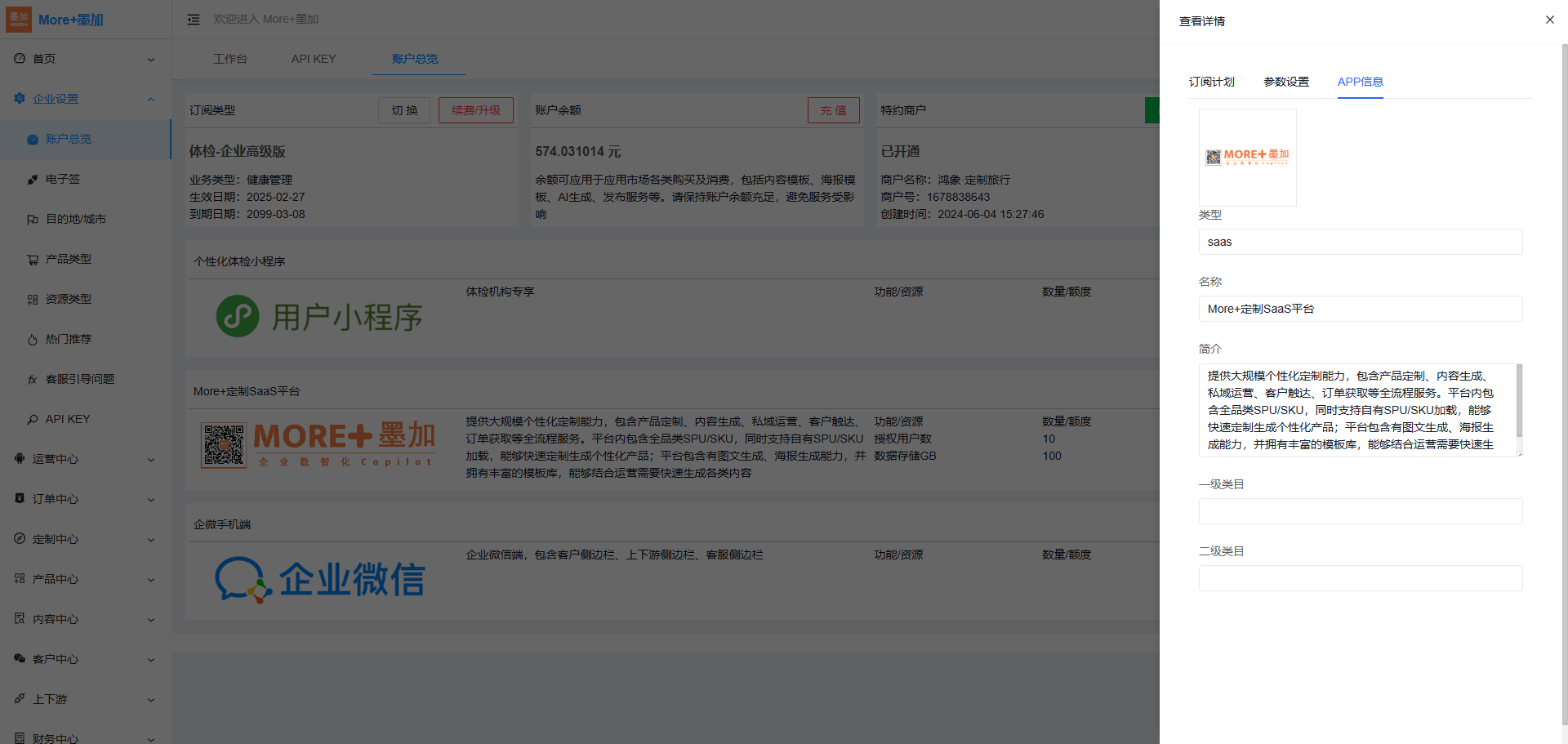
Task: Expand the 订单中心 sidebar menu
Action: pos(151,500)
